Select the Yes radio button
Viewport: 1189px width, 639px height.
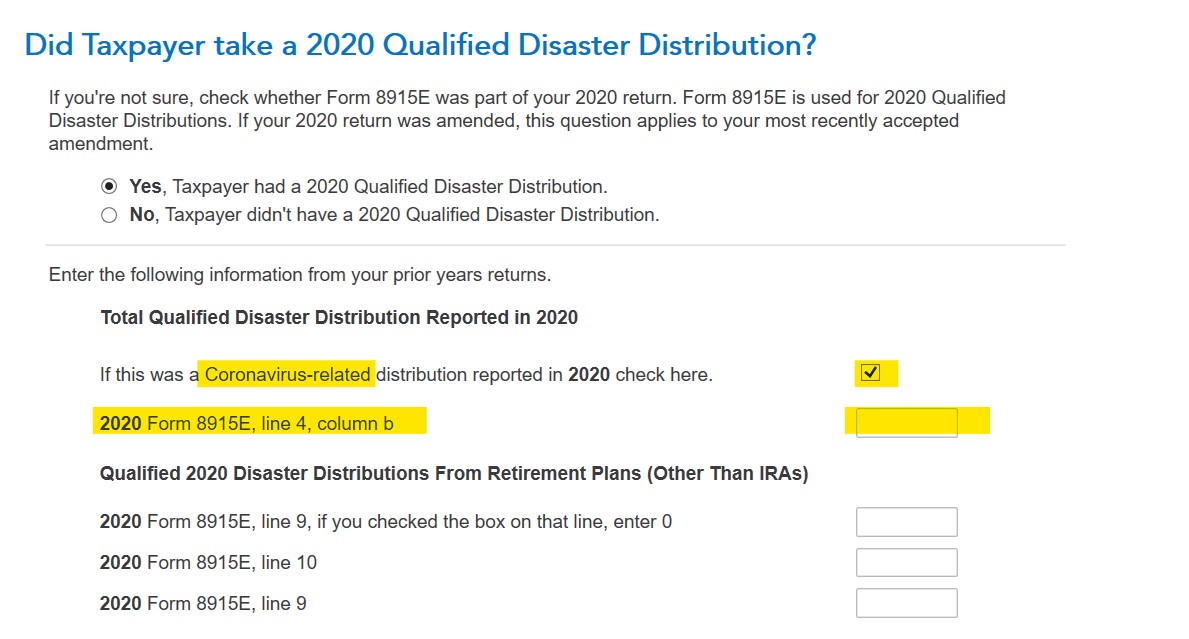(109, 186)
